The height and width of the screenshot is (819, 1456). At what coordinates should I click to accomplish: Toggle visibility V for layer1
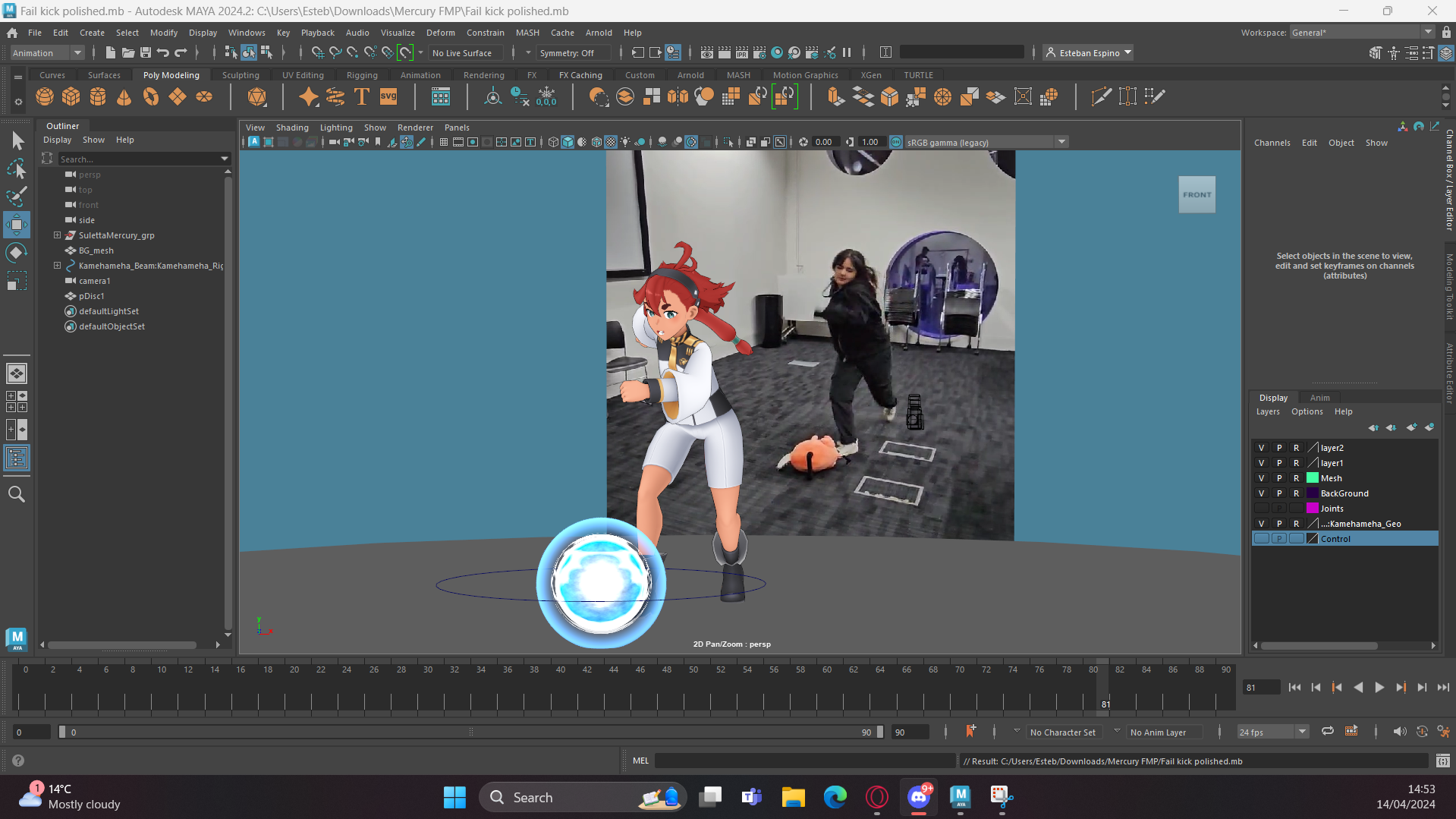click(1261, 463)
